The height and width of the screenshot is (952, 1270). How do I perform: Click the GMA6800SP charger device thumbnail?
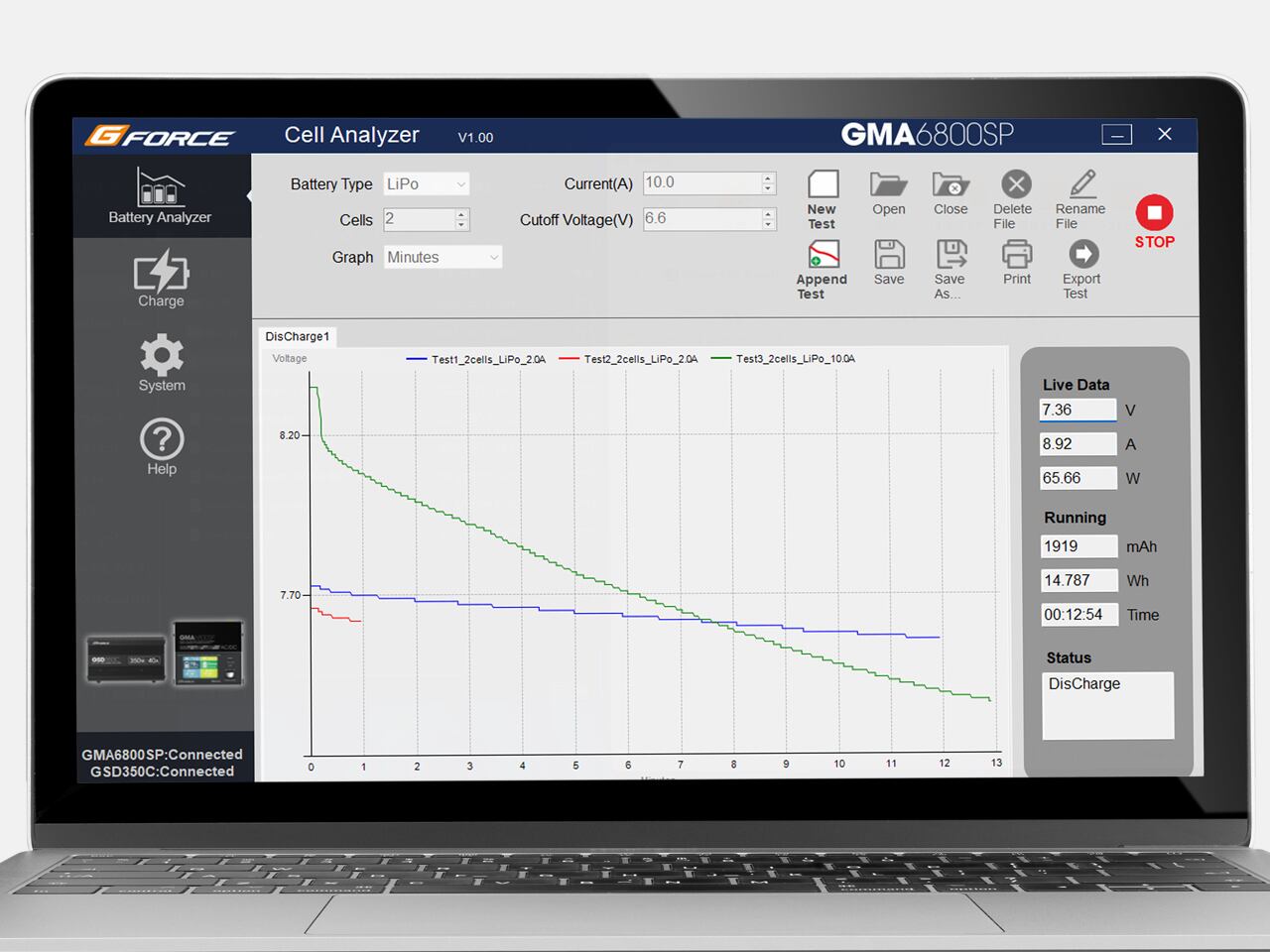coord(208,654)
